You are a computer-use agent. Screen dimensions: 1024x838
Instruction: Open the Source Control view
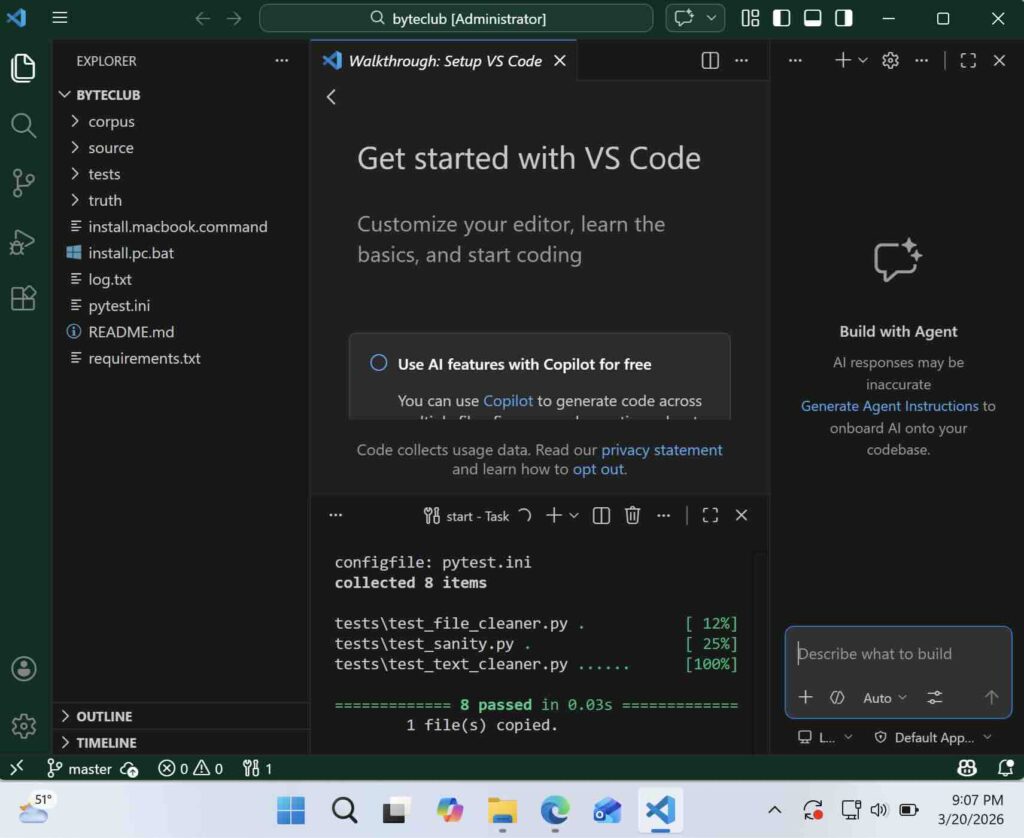coord(23,183)
